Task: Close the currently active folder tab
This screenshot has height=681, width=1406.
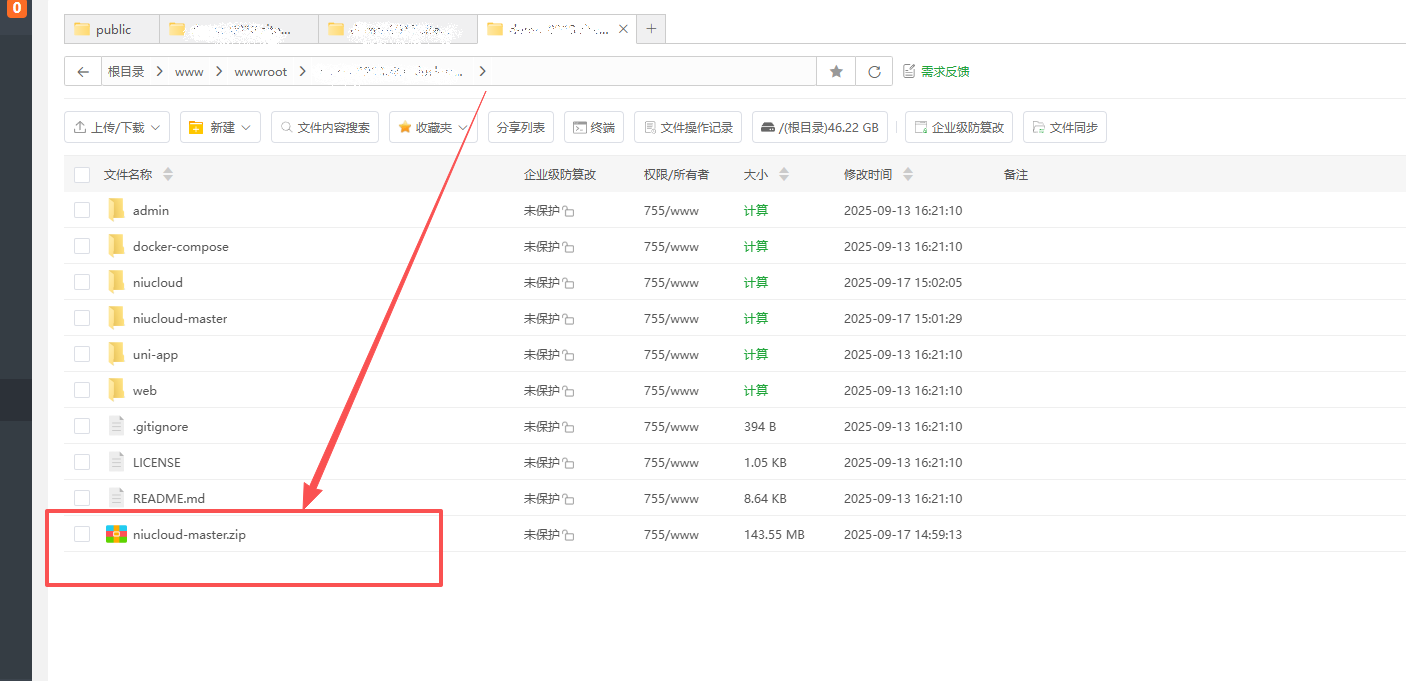Action: click(624, 29)
